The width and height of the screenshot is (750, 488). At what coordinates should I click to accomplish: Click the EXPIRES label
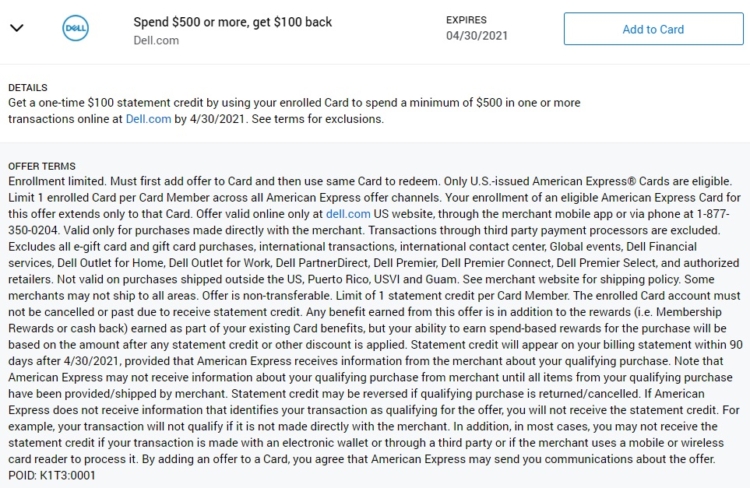point(466,20)
